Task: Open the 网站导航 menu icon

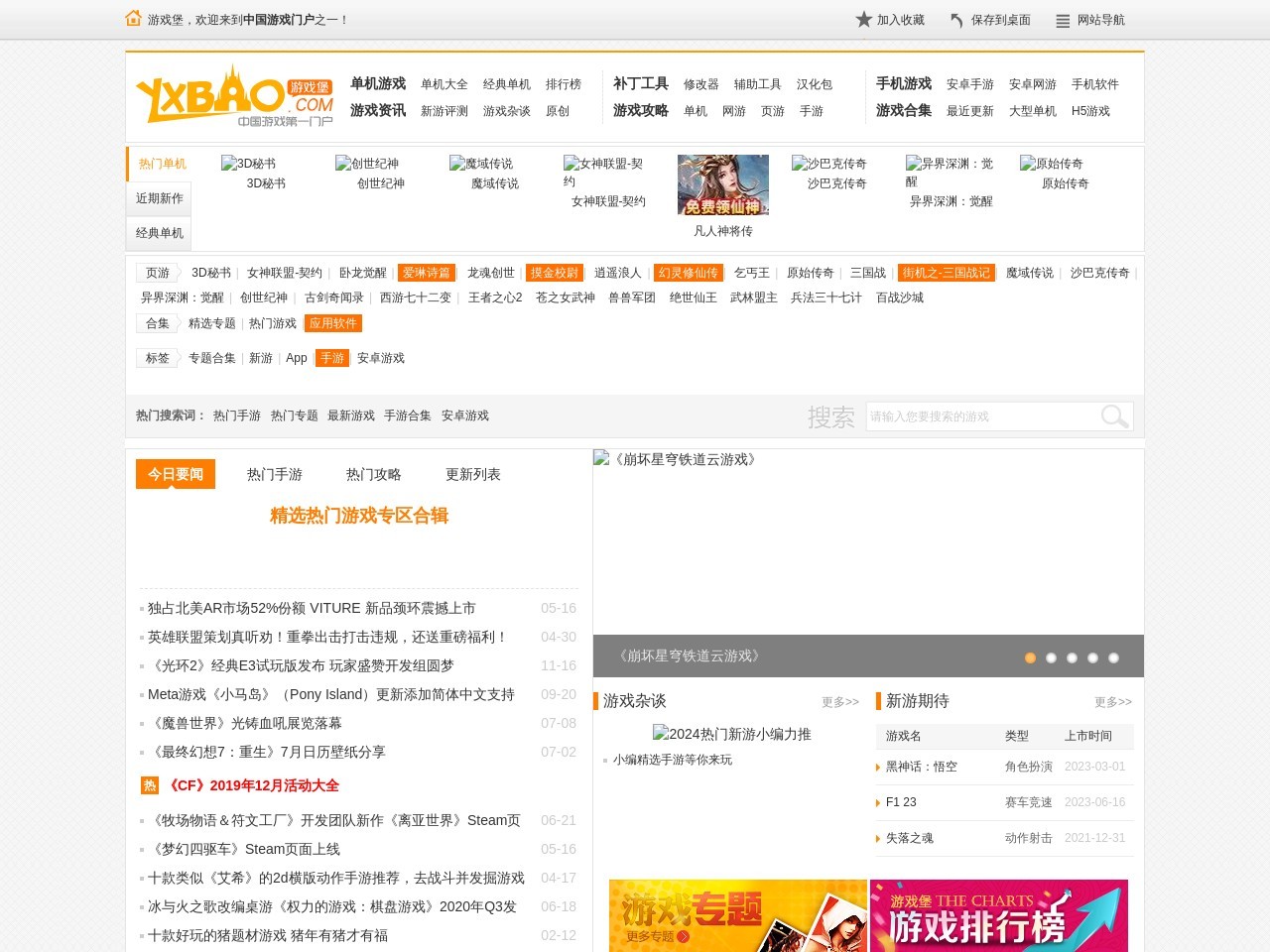Action: pyautogui.click(x=1063, y=21)
